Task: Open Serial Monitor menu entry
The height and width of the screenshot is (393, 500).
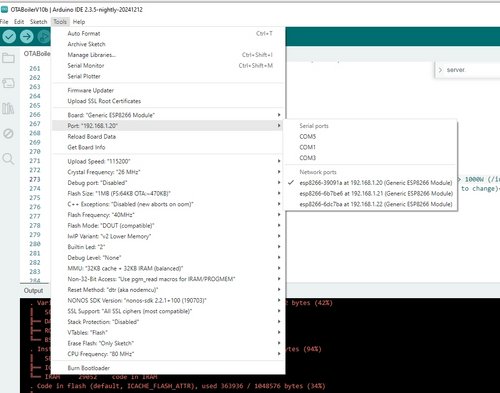Action: coord(168,65)
